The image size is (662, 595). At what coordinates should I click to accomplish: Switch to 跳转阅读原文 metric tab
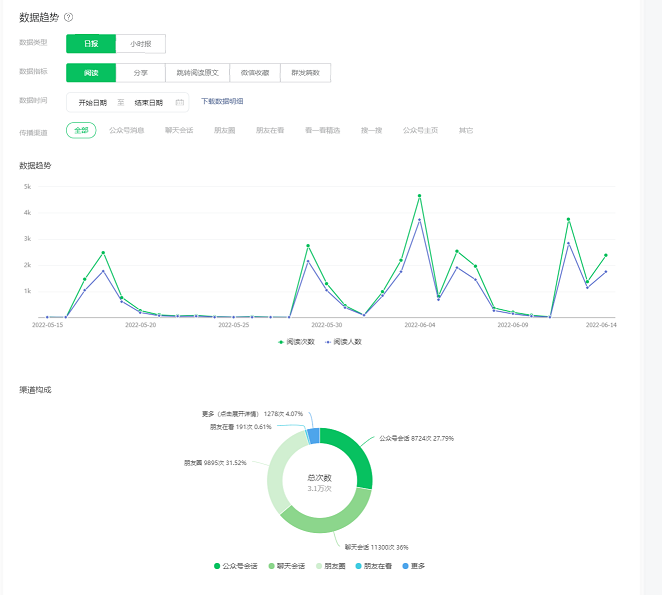196,73
